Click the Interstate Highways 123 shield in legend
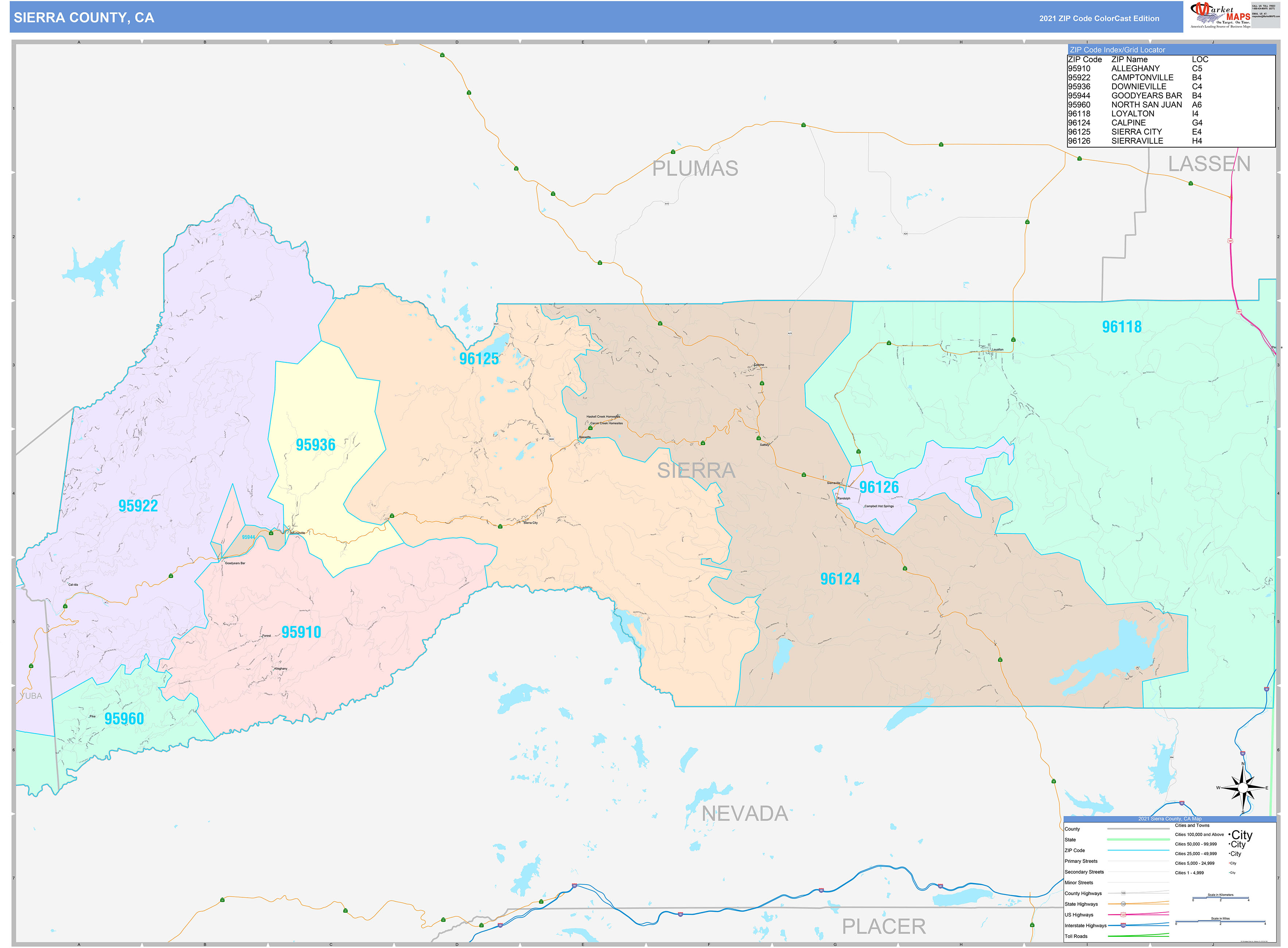The height and width of the screenshot is (948, 1288). pyautogui.click(x=1123, y=925)
